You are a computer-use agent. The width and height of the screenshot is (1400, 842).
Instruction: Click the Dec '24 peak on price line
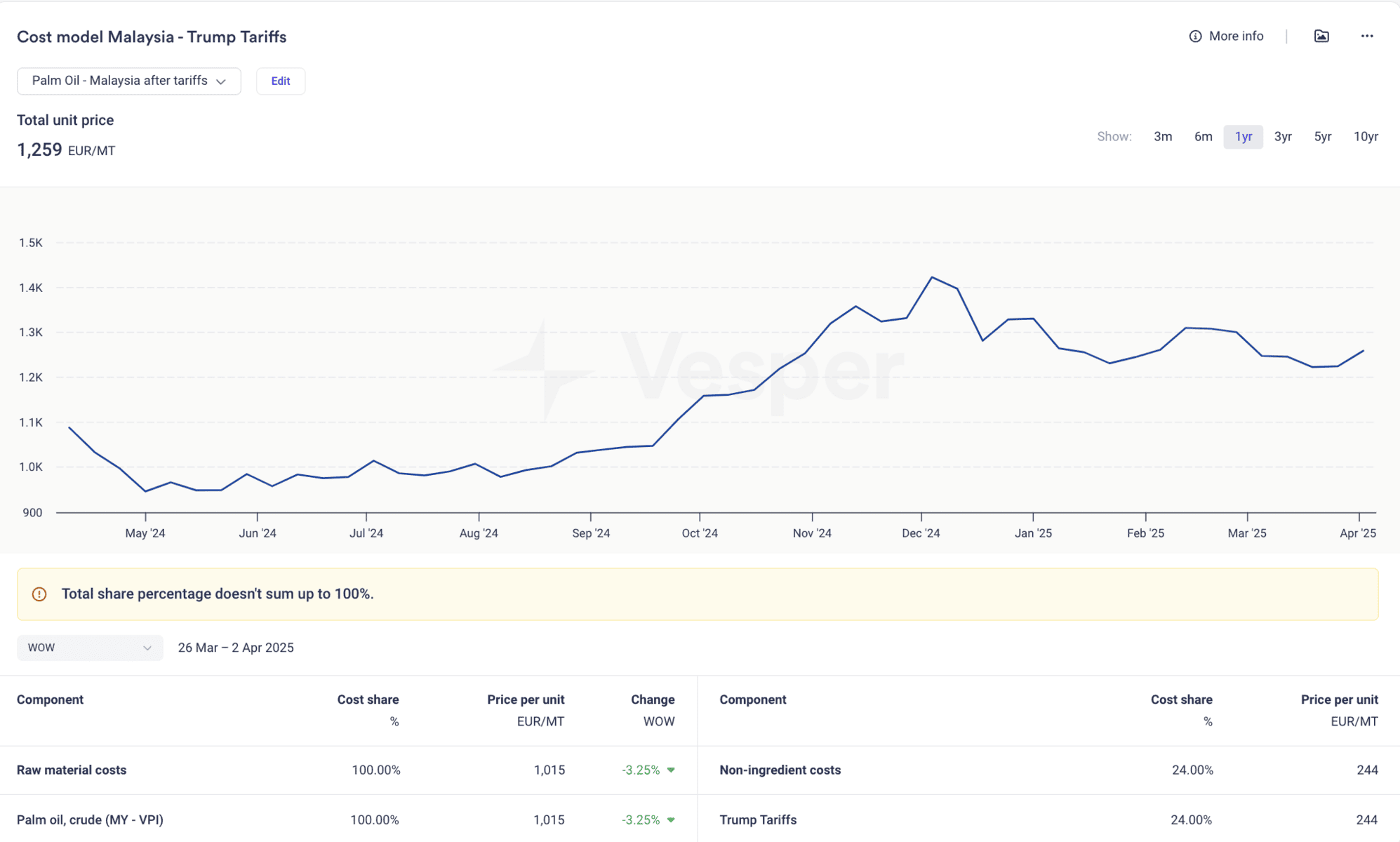[x=932, y=278]
